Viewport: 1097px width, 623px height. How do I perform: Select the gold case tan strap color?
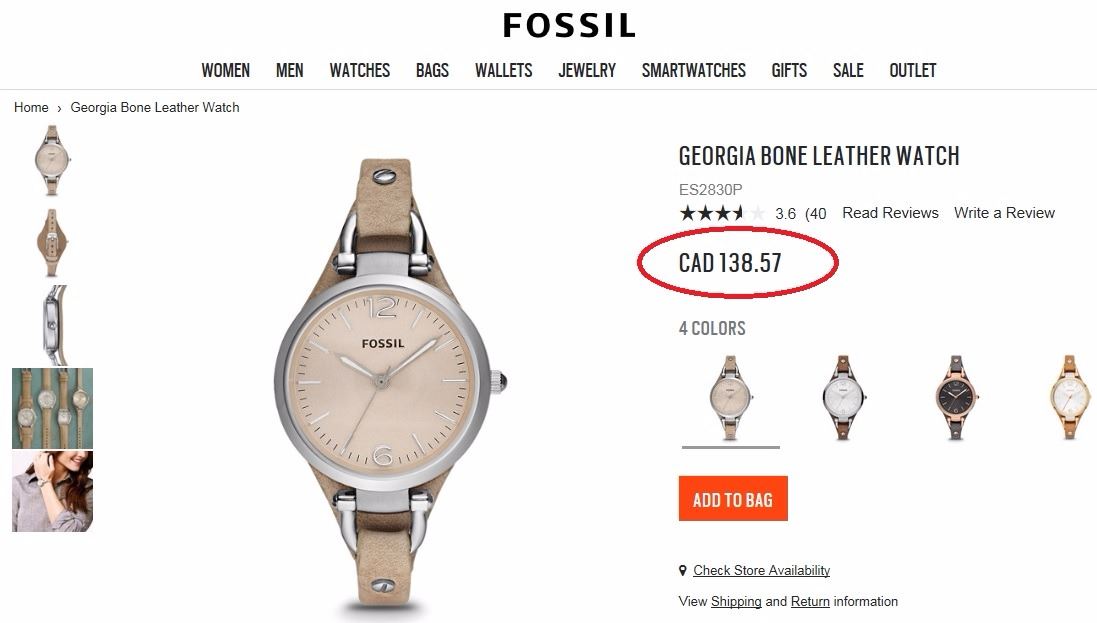click(1068, 397)
